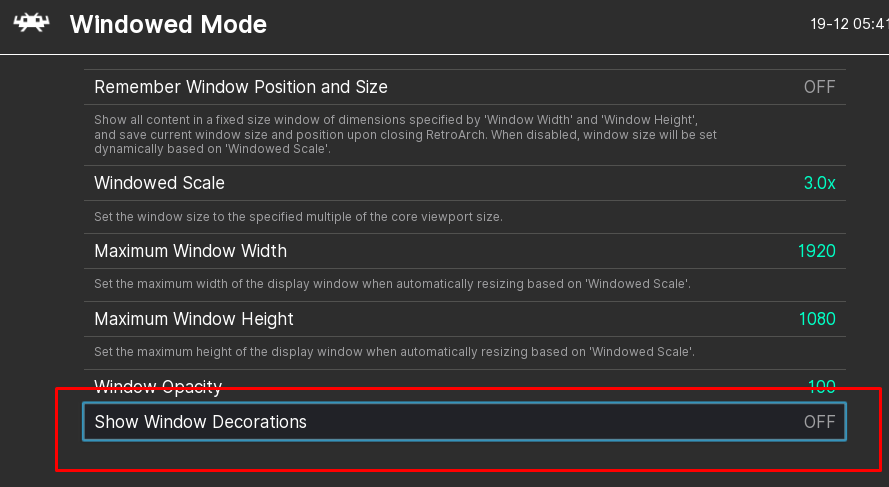This screenshot has width=889, height=487.
Task: Click empty area below Show Window Decorations
Action: (x=465, y=455)
